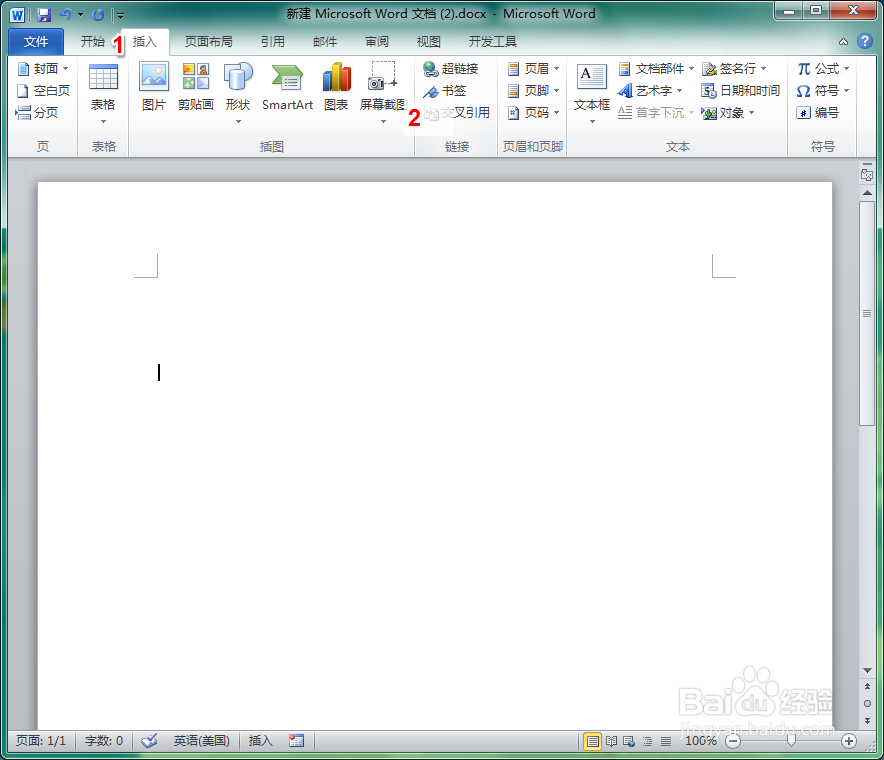Expand the 页眉 header dropdown

coord(556,69)
